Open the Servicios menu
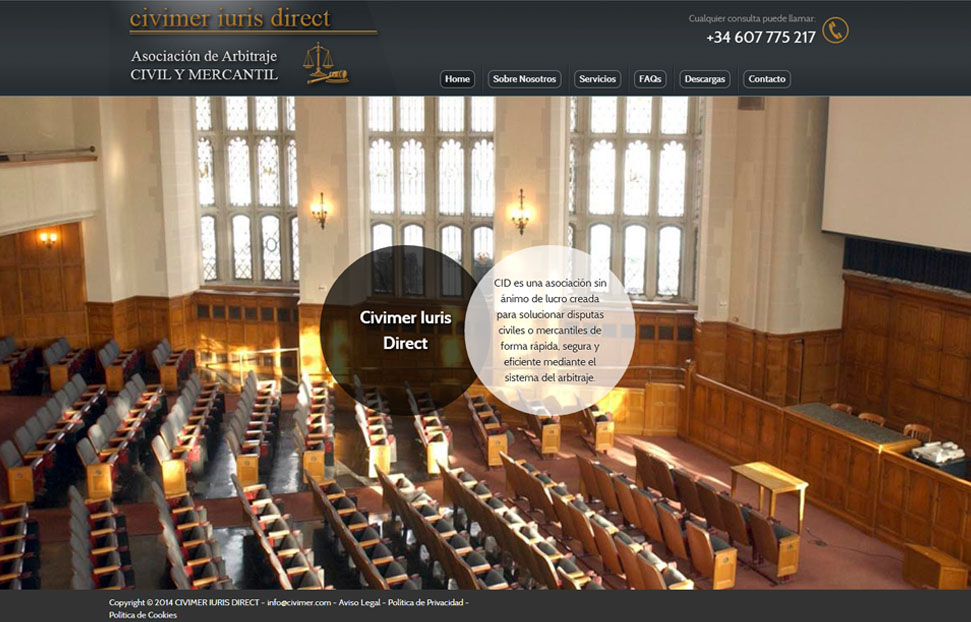The width and height of the screenshot is (971, 622). coord(598,79)
